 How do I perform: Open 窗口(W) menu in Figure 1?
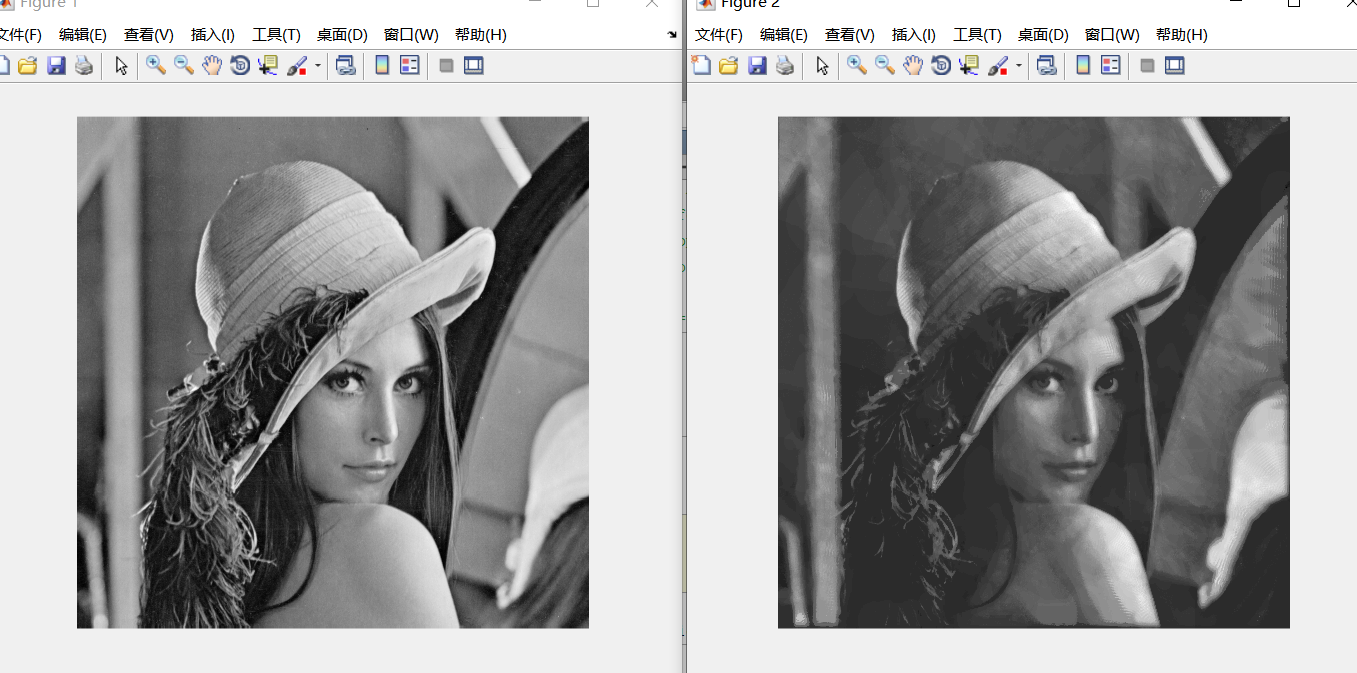tap(411, 35)
